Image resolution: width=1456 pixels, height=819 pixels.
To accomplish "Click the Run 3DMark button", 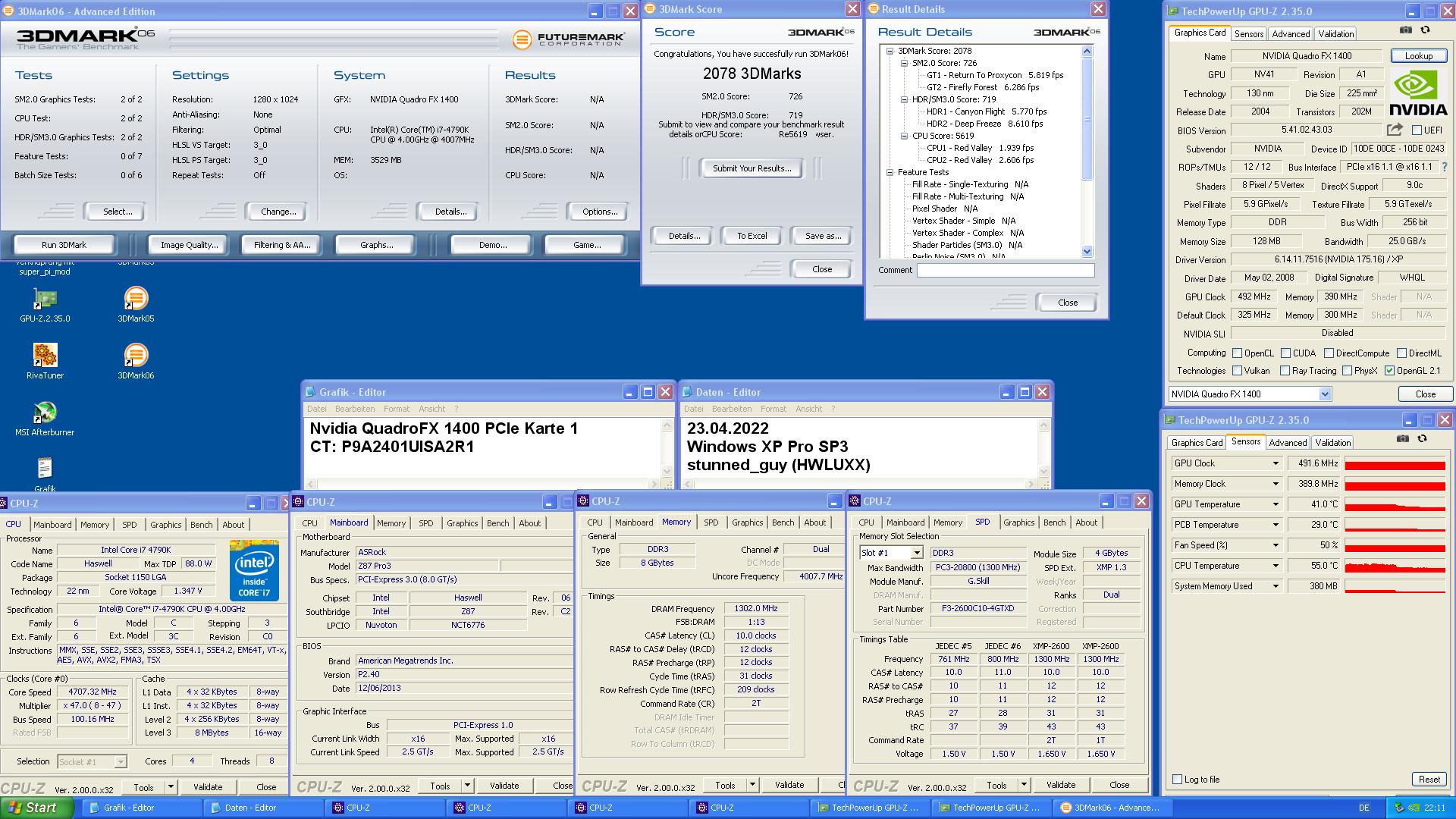I will (64, 245).
